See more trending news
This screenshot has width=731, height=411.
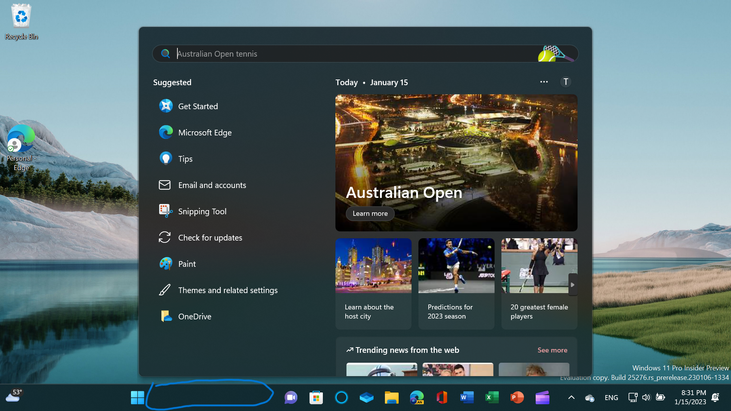tap(552, 350)
